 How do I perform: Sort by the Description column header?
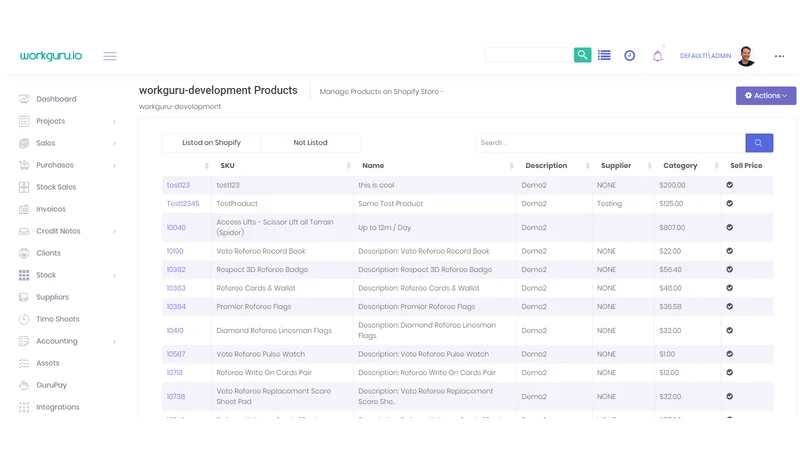(546, 165)
